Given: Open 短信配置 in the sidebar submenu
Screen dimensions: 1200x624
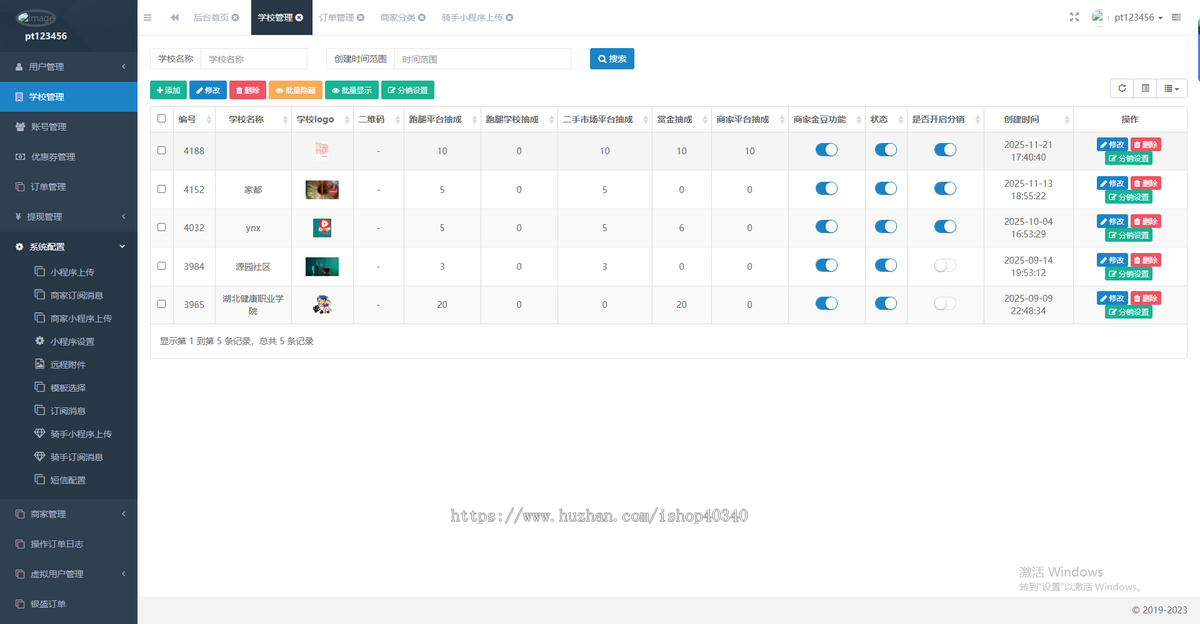Looking at the screenshot, I should [x=68, y=480].
